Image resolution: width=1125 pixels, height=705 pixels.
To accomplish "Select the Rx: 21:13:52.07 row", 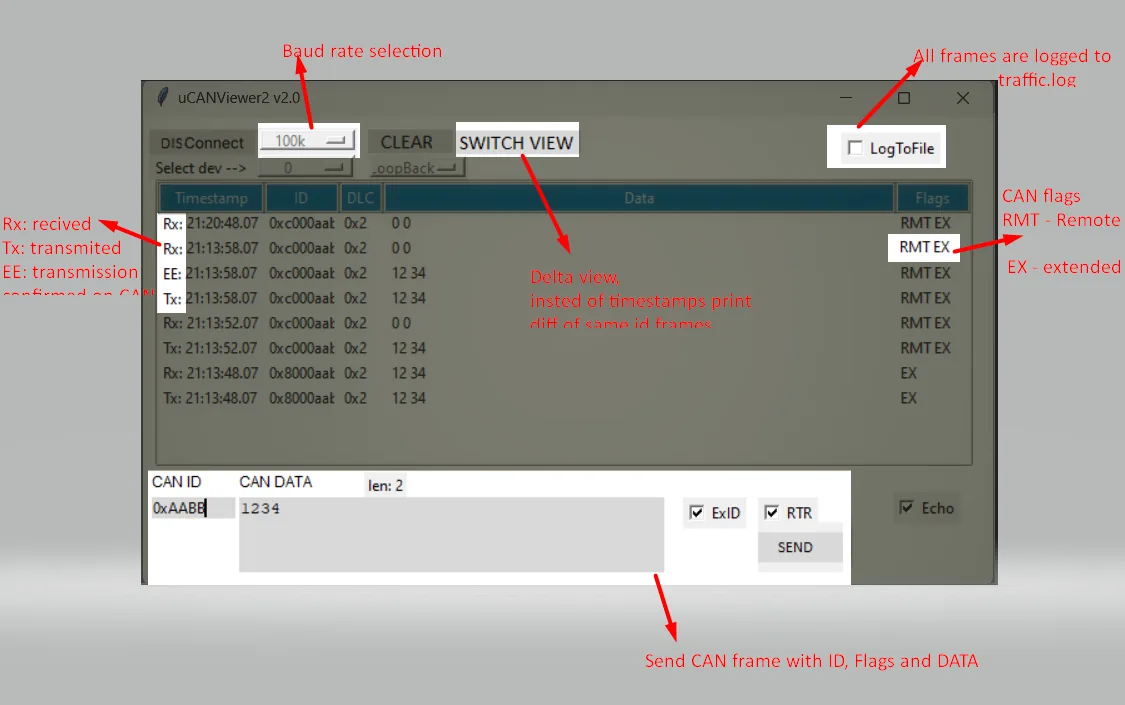I will tap(564, 323).
